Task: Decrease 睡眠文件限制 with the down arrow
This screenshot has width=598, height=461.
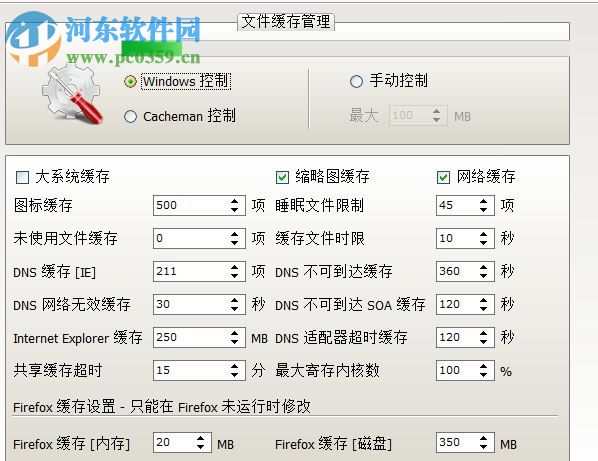Action: (x=483, y=210)
